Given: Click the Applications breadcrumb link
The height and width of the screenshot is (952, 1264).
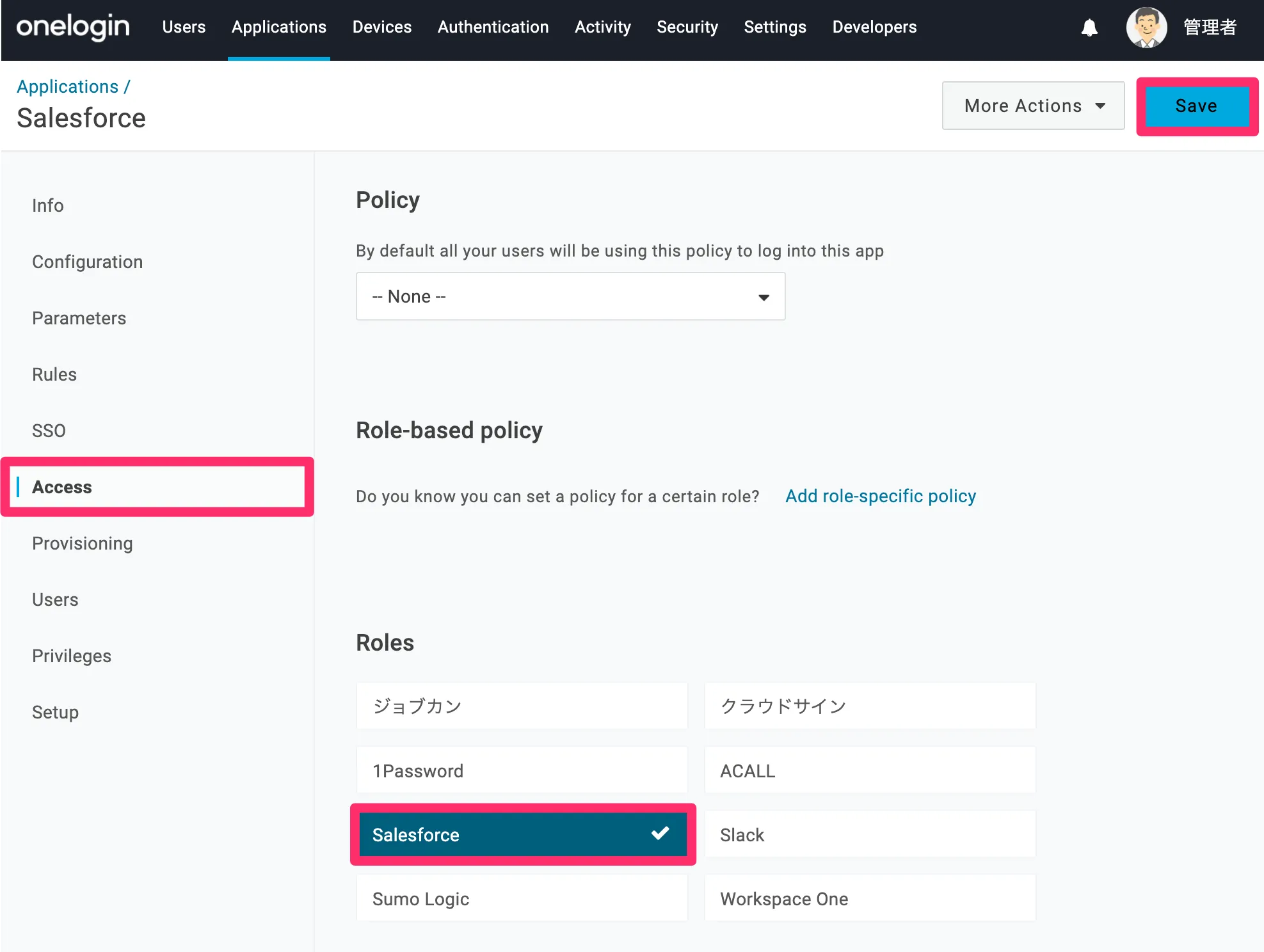Looking at the screenshot, I should [68, 86].
